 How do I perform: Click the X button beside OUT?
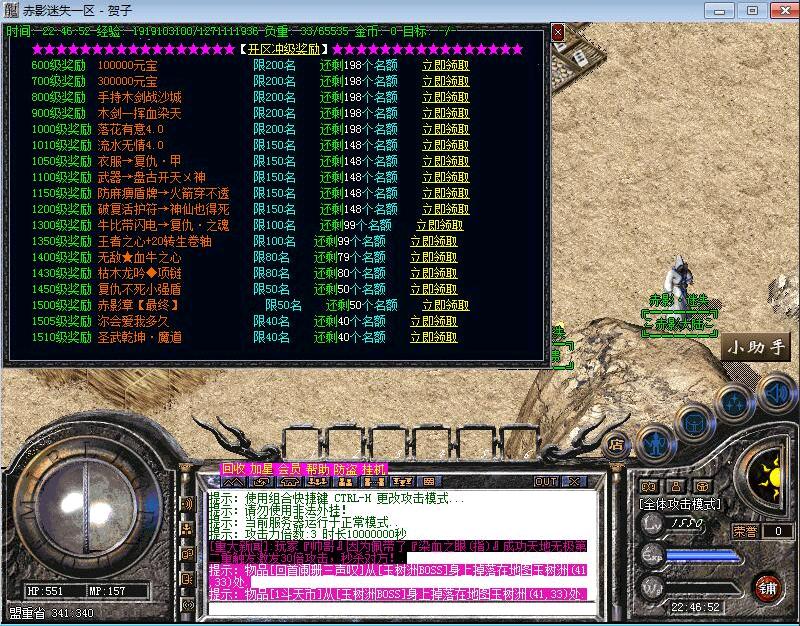click(x=574, y=482)
